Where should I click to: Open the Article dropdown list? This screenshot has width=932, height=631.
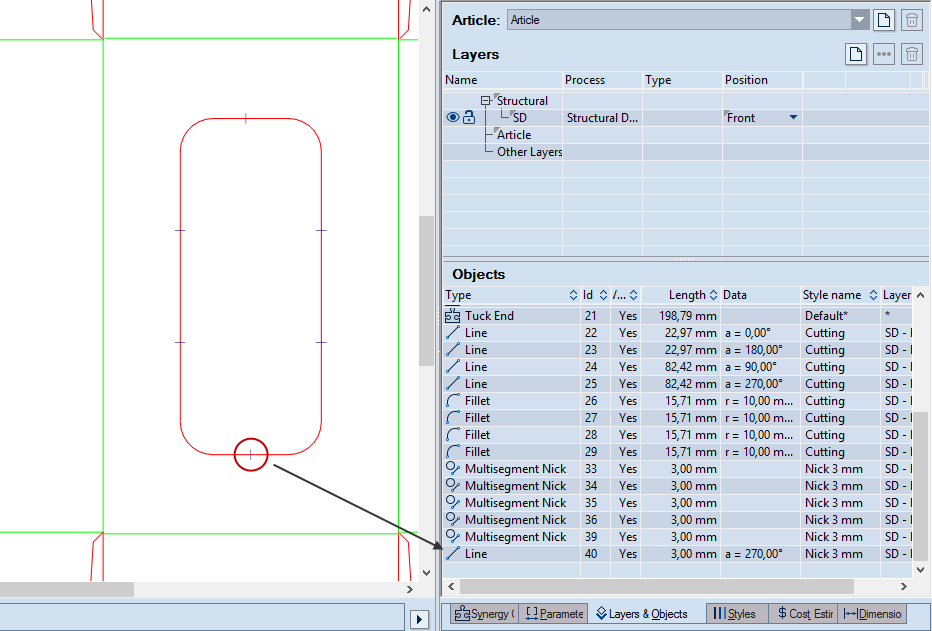pyautogui.click(x=859, y=20)
